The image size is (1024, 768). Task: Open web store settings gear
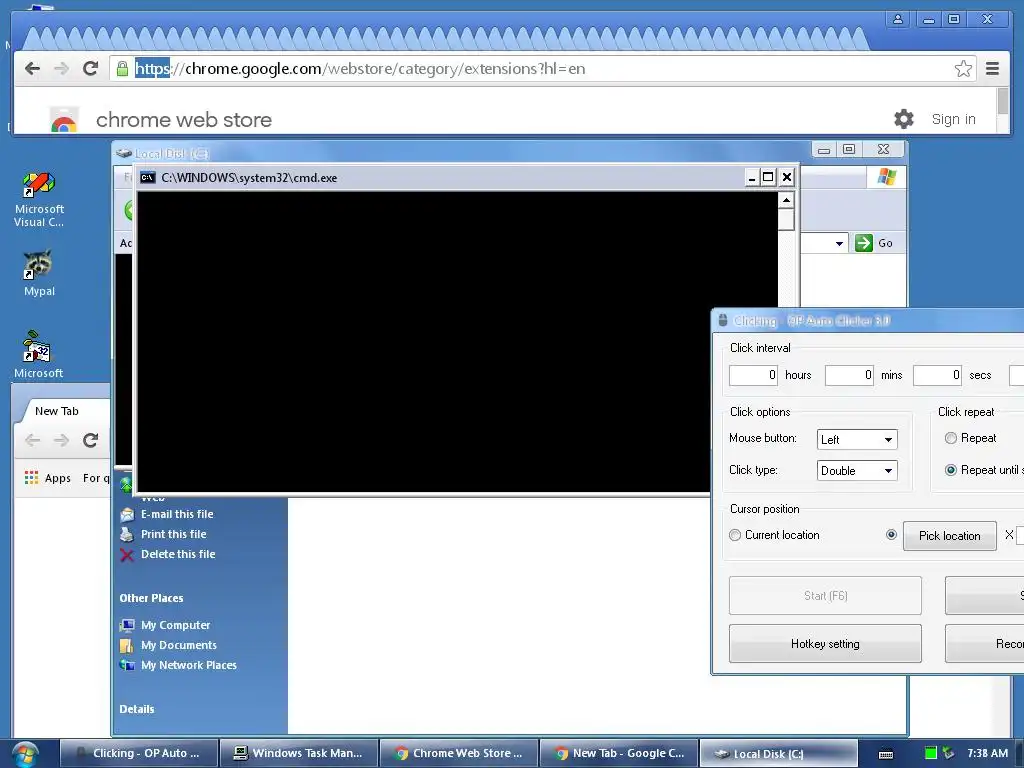tap(904, 119)
